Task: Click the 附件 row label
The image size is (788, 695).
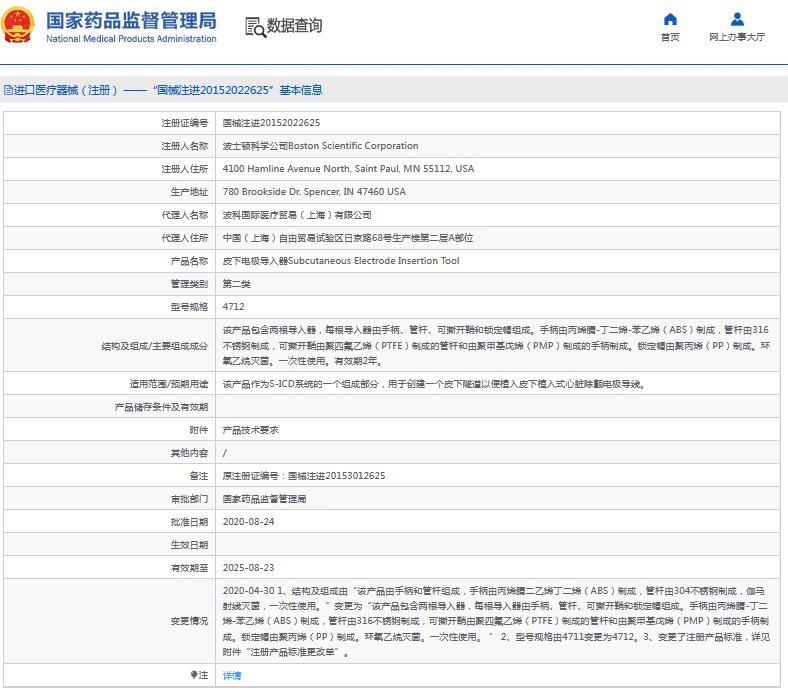Action: click(199, 430)
